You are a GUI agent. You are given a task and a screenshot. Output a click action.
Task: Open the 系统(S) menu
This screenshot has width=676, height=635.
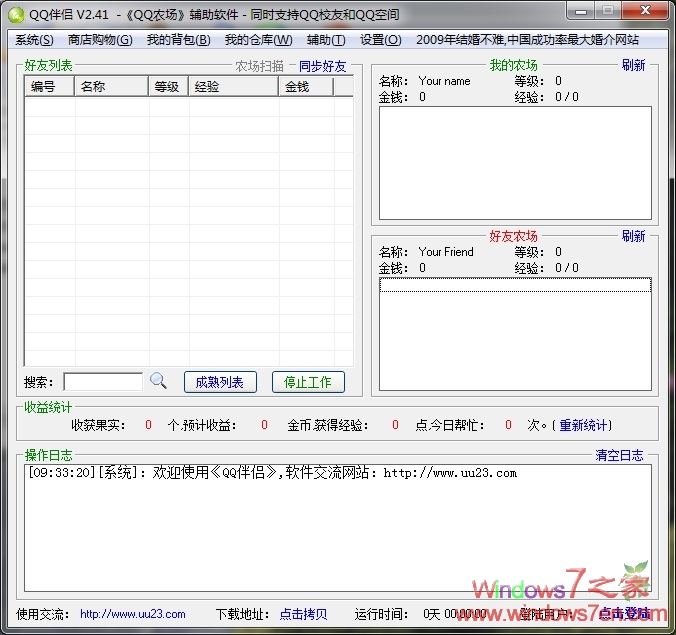click(34, 40)
